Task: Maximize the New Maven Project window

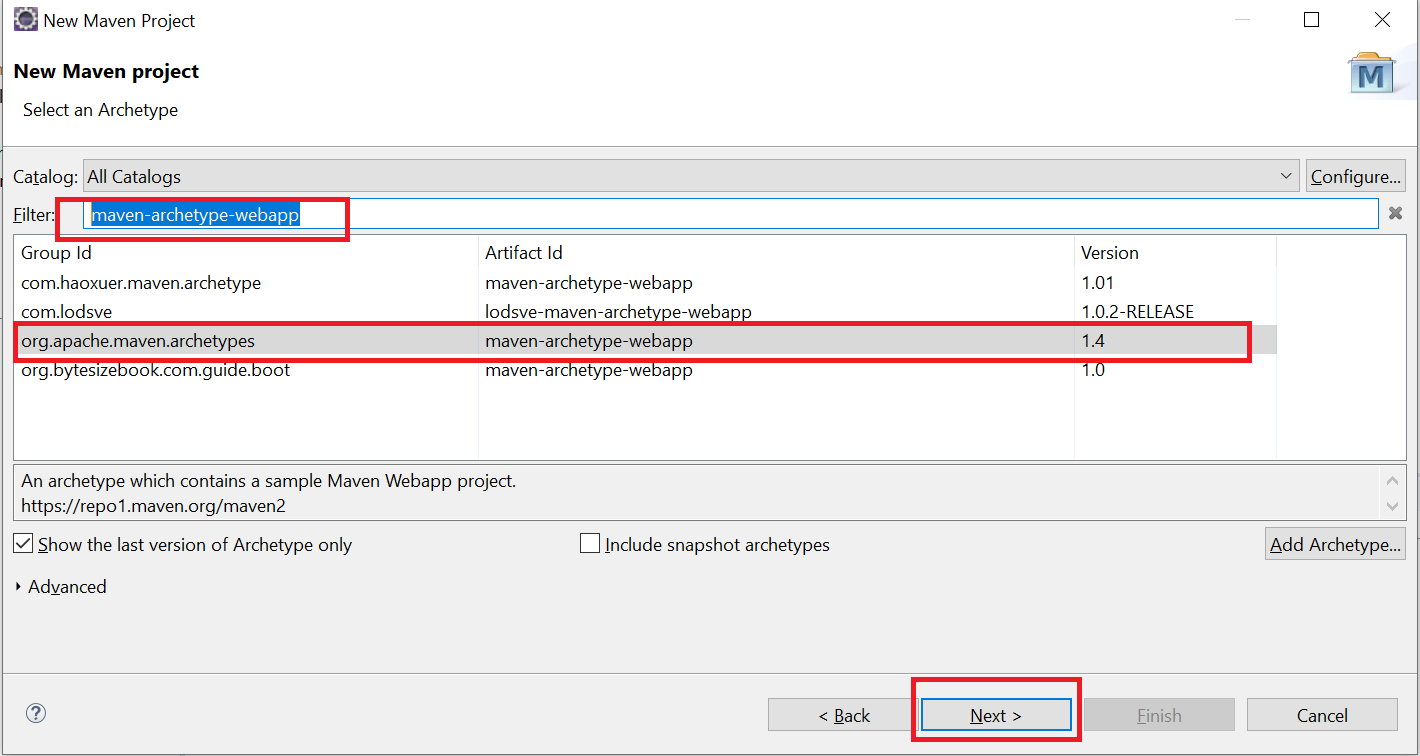Action: coord(1311,20)
